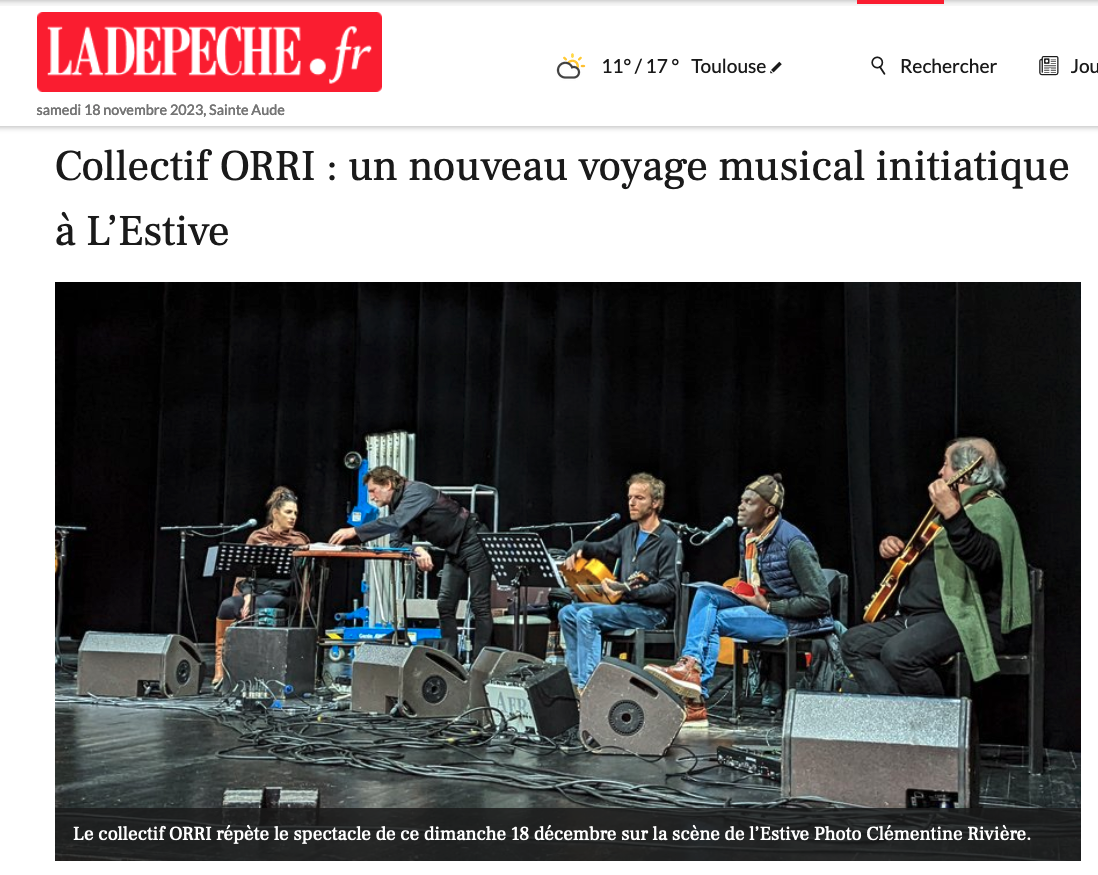Open the Rechercher search link
The height and width of the screenshot is (875, 1098).
pyautogui.click(x=948, y=66)
